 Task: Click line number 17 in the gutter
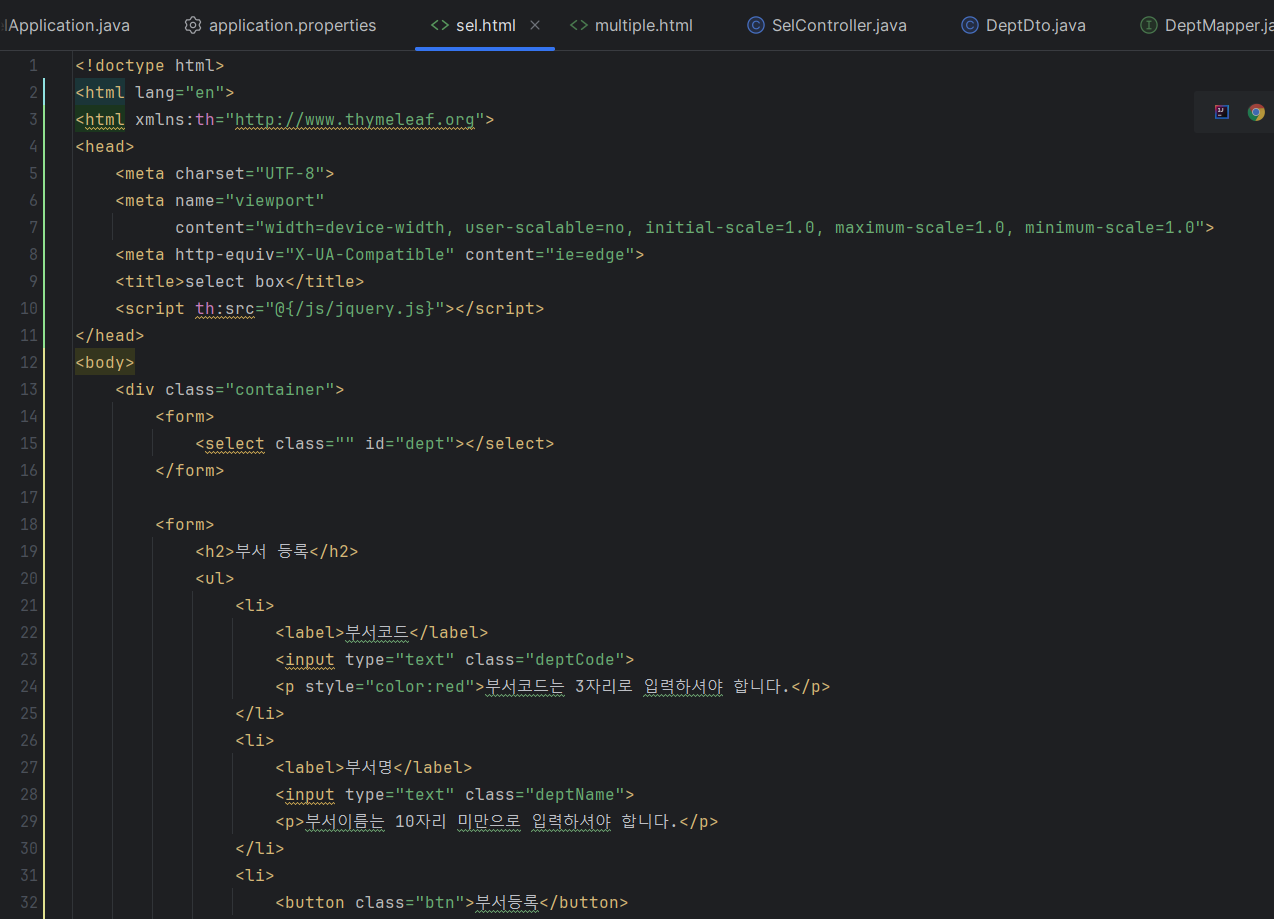[28, 498]
